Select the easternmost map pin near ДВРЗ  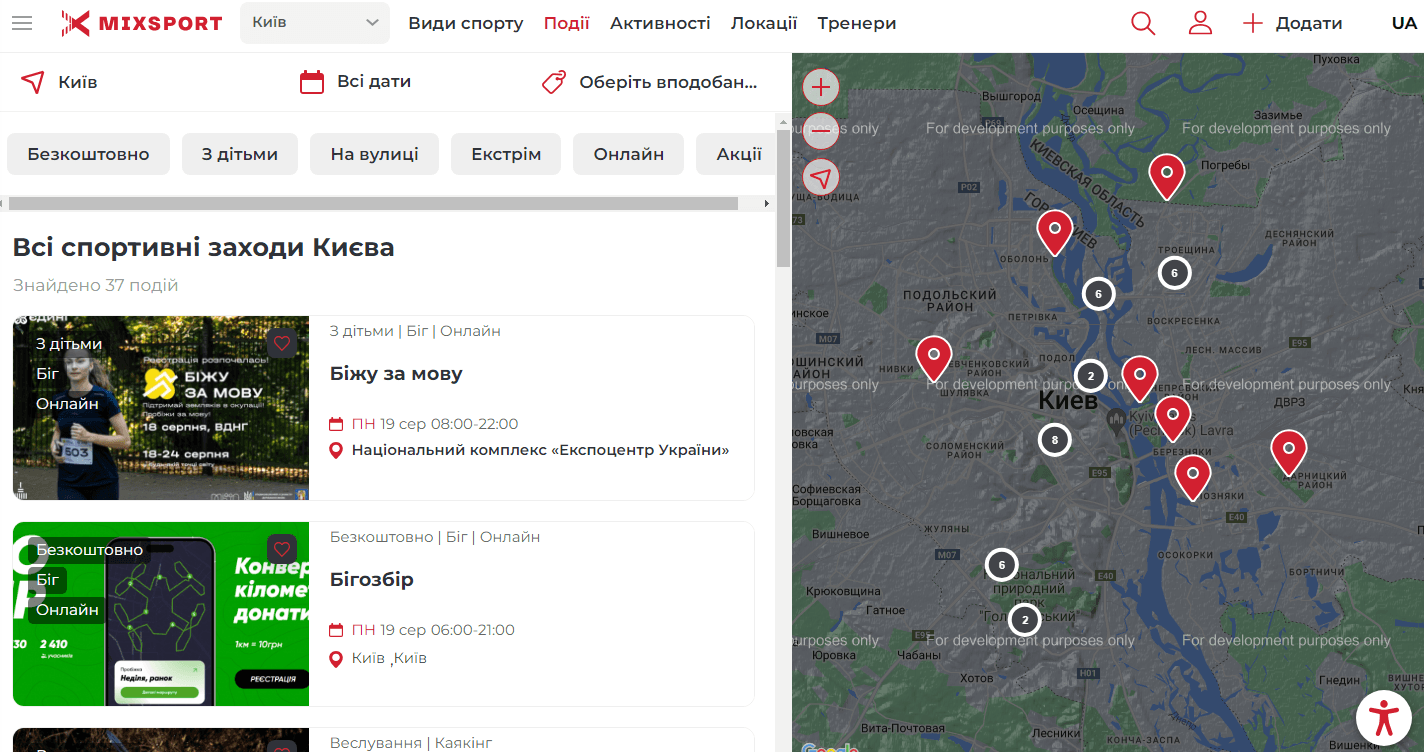(1289, 453)
